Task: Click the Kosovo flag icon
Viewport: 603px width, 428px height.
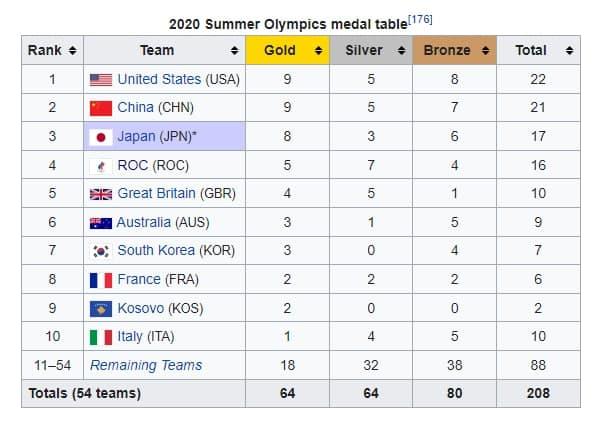Action: [x=101, y=309]
